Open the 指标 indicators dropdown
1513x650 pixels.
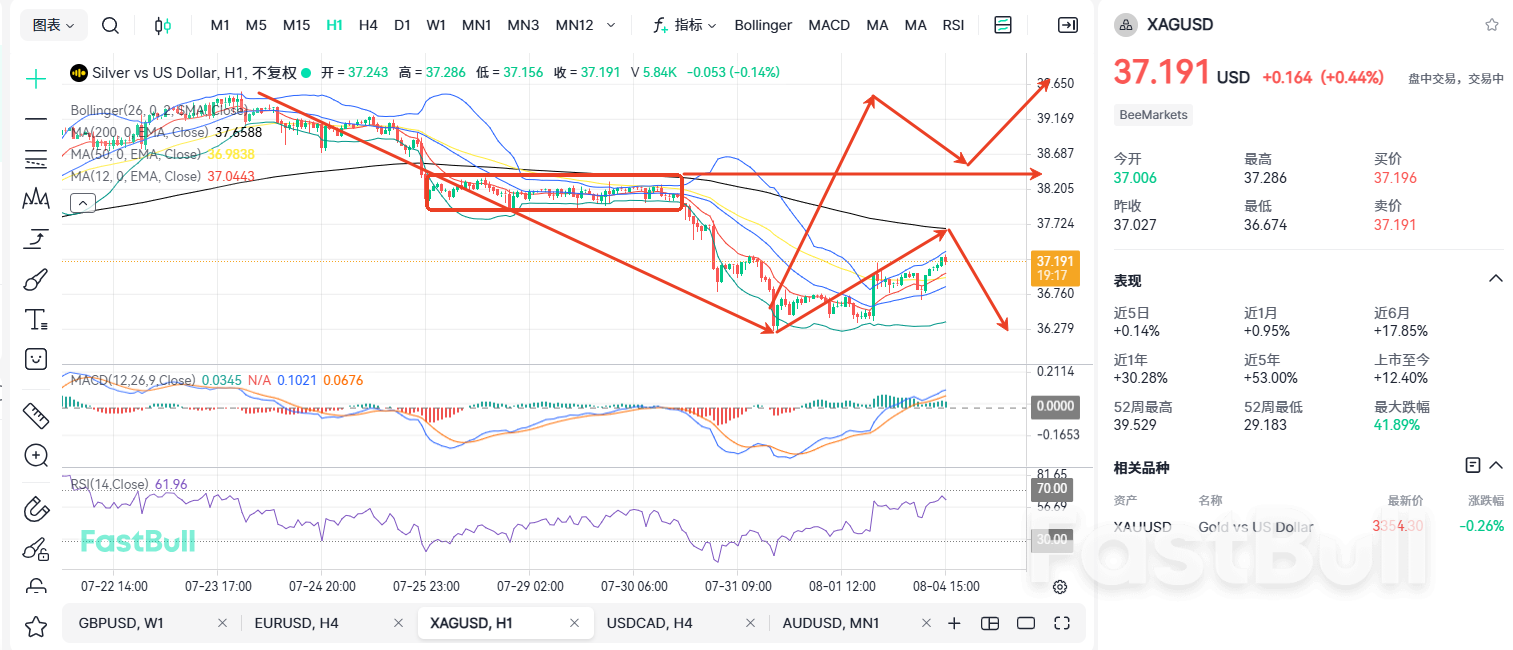pyautogui.click(x=686, y=25)
